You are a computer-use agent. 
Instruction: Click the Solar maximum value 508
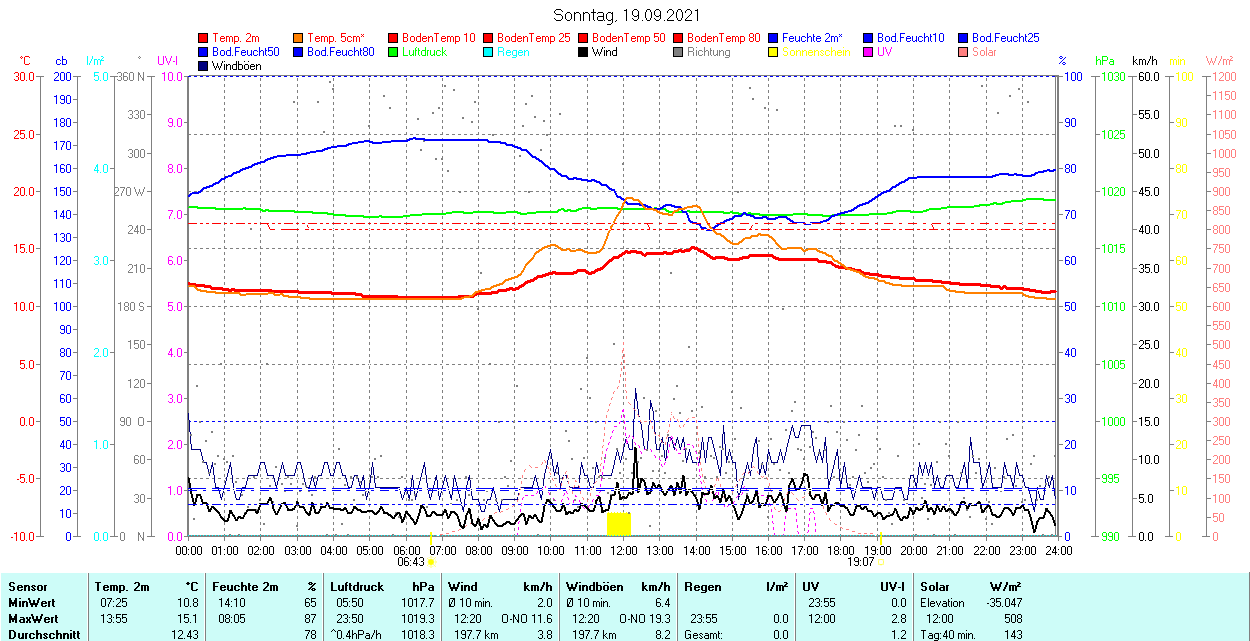coord(1012,619)
